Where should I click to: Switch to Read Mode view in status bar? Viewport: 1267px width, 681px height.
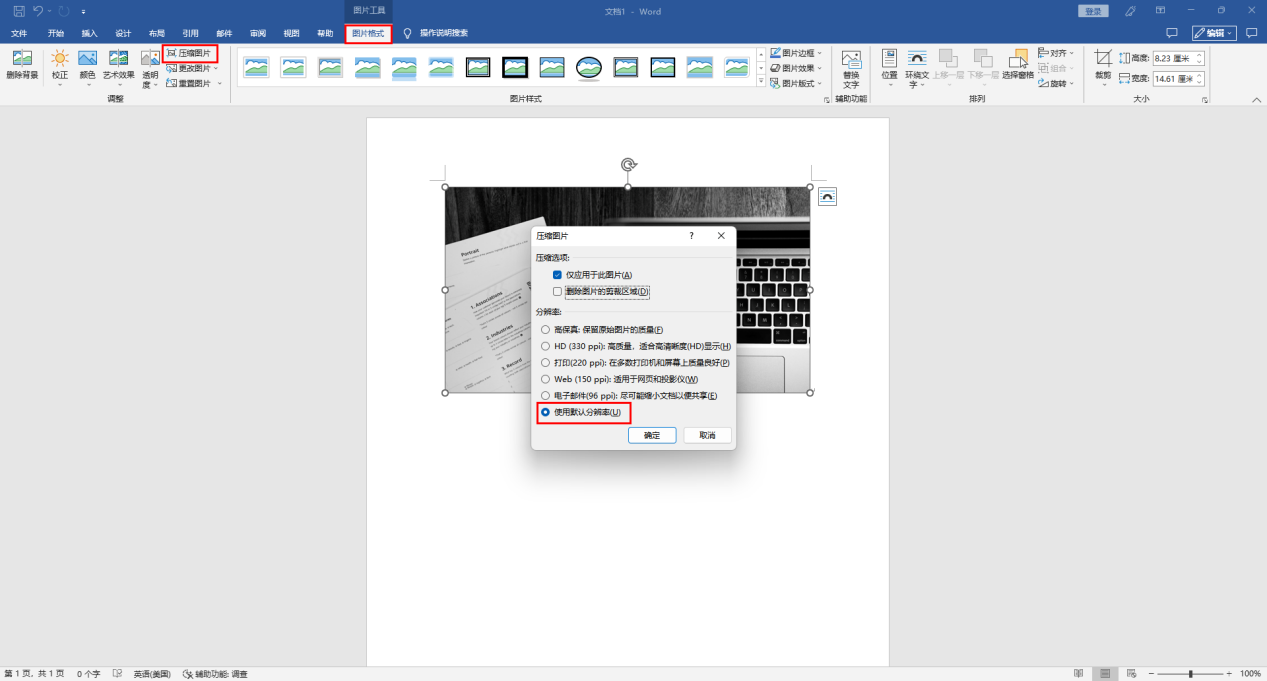(x=1078, y=674)
